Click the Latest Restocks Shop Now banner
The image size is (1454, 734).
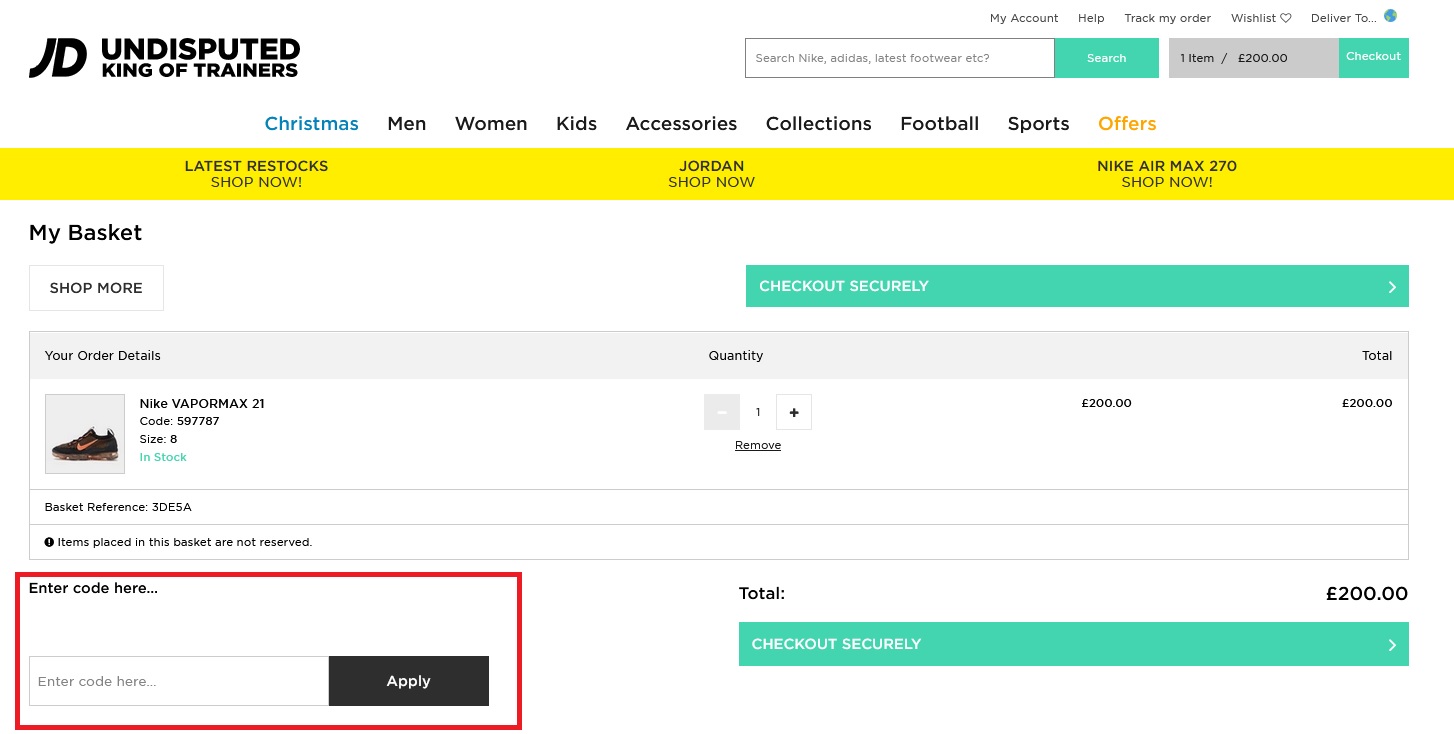tap(256, 174)
